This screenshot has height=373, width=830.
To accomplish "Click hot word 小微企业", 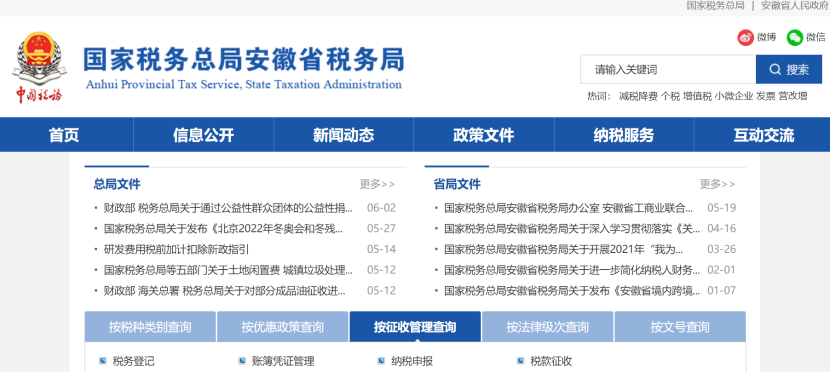I will tap(734, 96).
